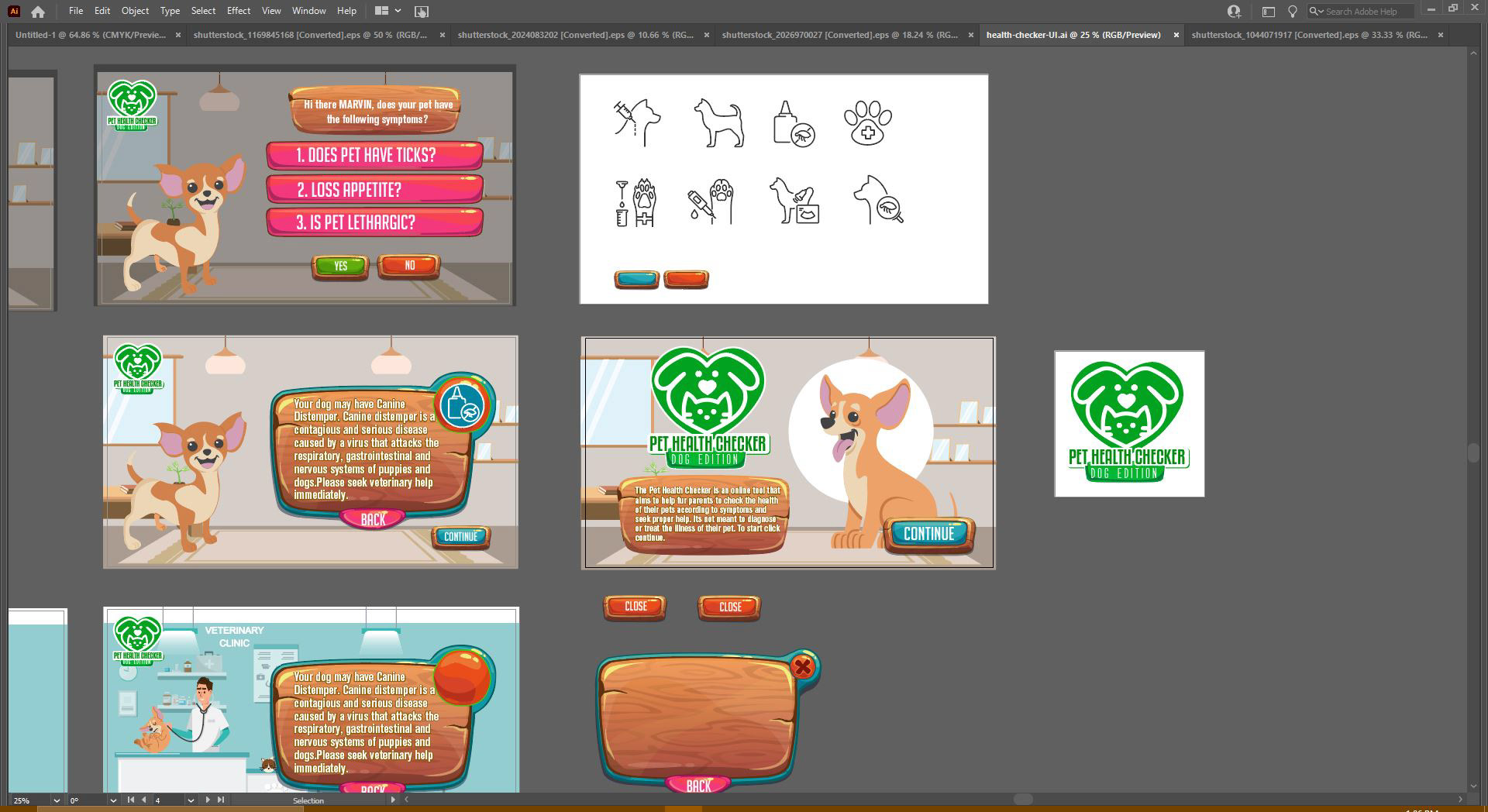Select the paw with medical cross icon
The width and height of the screenshot is (1488, 812).
pyautogui.click(x=868, y=122)
